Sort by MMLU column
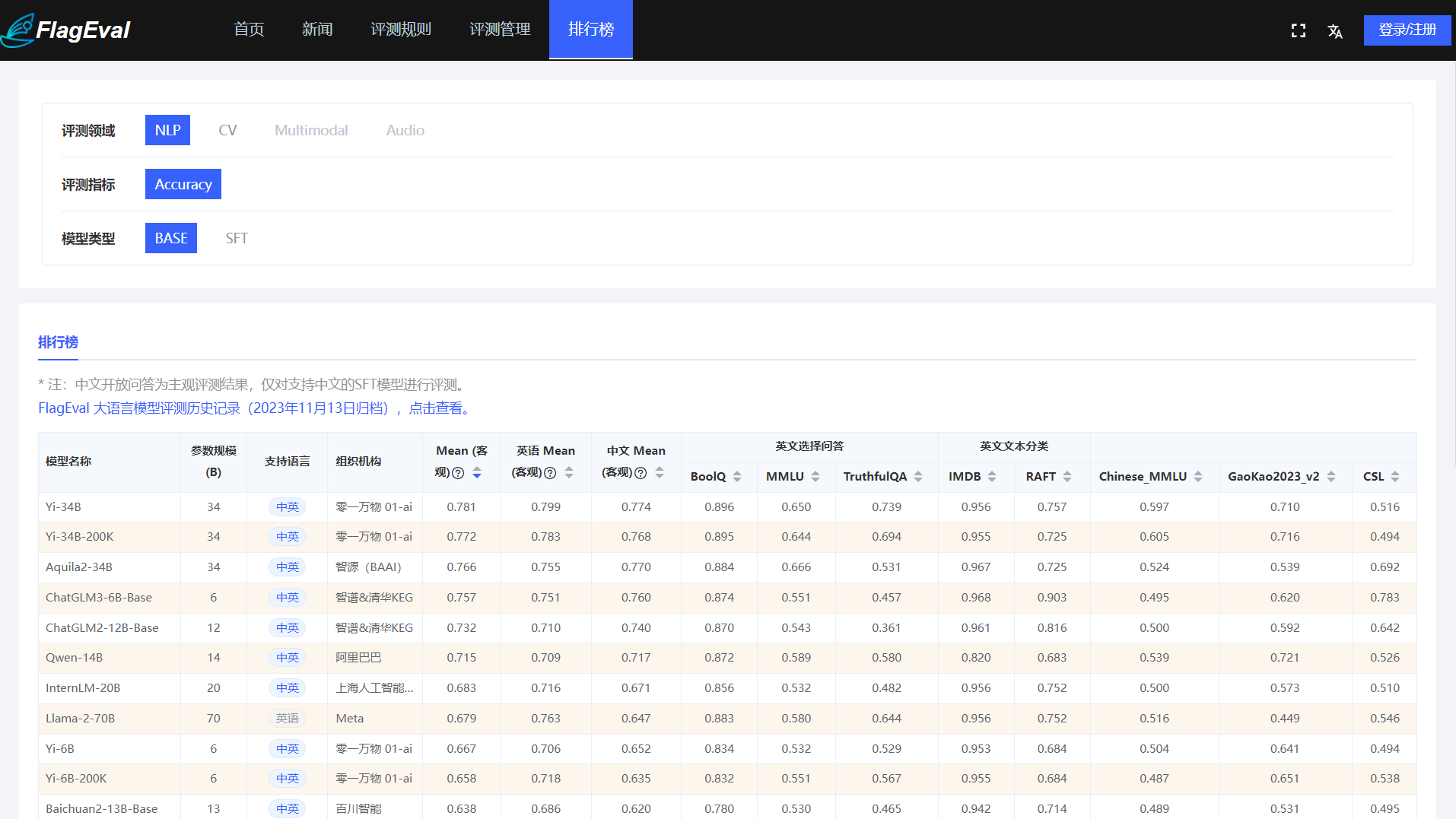This screenshot has height=819, width=1456. (x=815, y=477)
